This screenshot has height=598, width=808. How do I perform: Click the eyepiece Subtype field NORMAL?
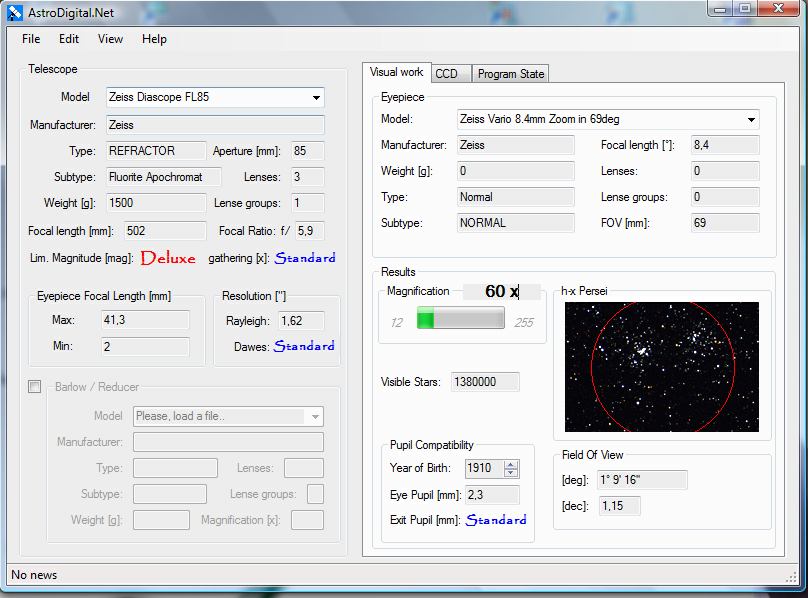pos(516,223)
